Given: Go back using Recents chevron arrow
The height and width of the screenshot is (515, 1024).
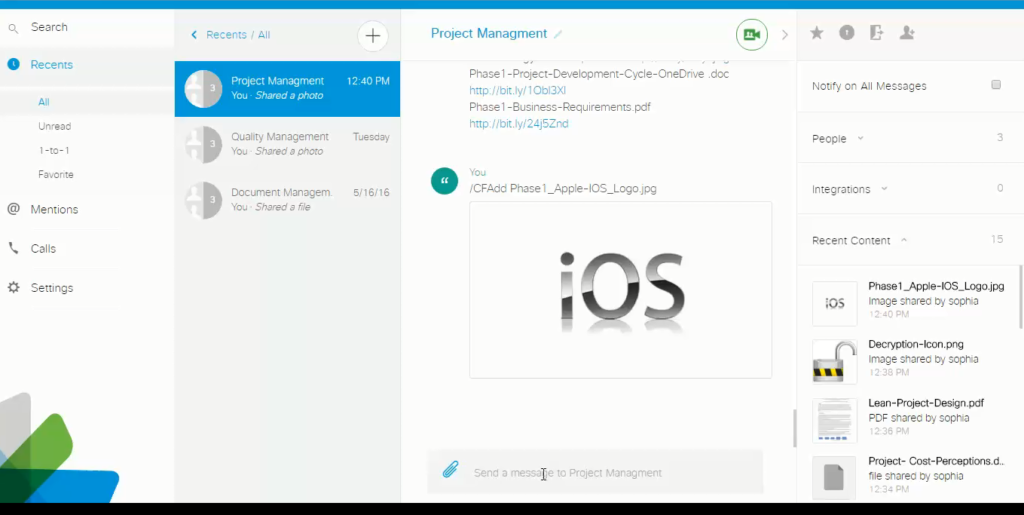Looking at the screenshot, I should (x=194, y=35).
